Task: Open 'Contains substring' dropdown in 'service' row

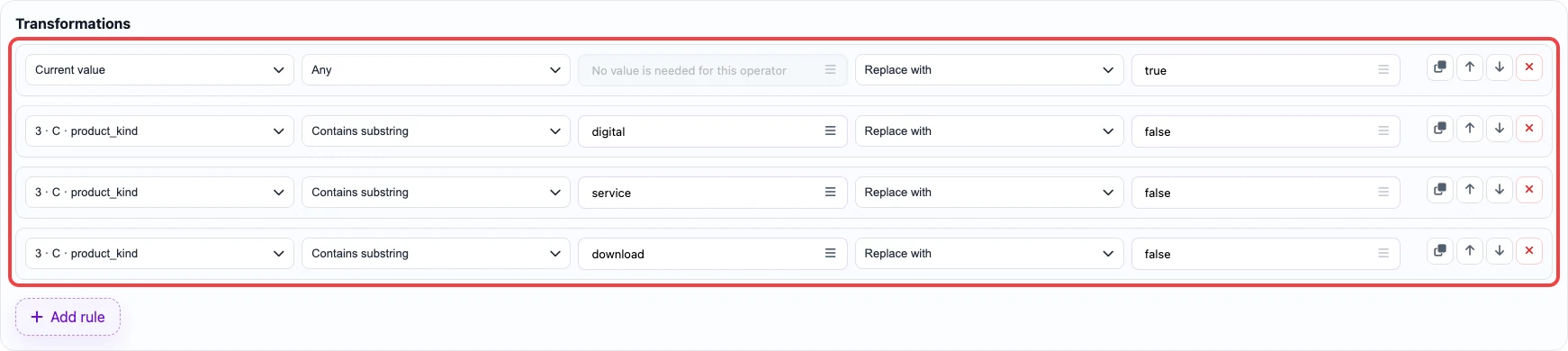Action: (x=436, y=193)
